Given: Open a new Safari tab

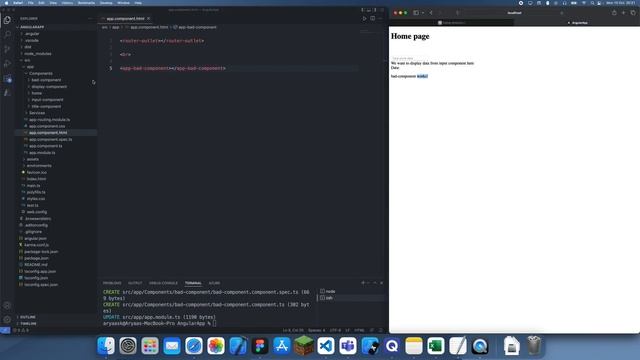Looking at the screenshot, I should (623, 13).
